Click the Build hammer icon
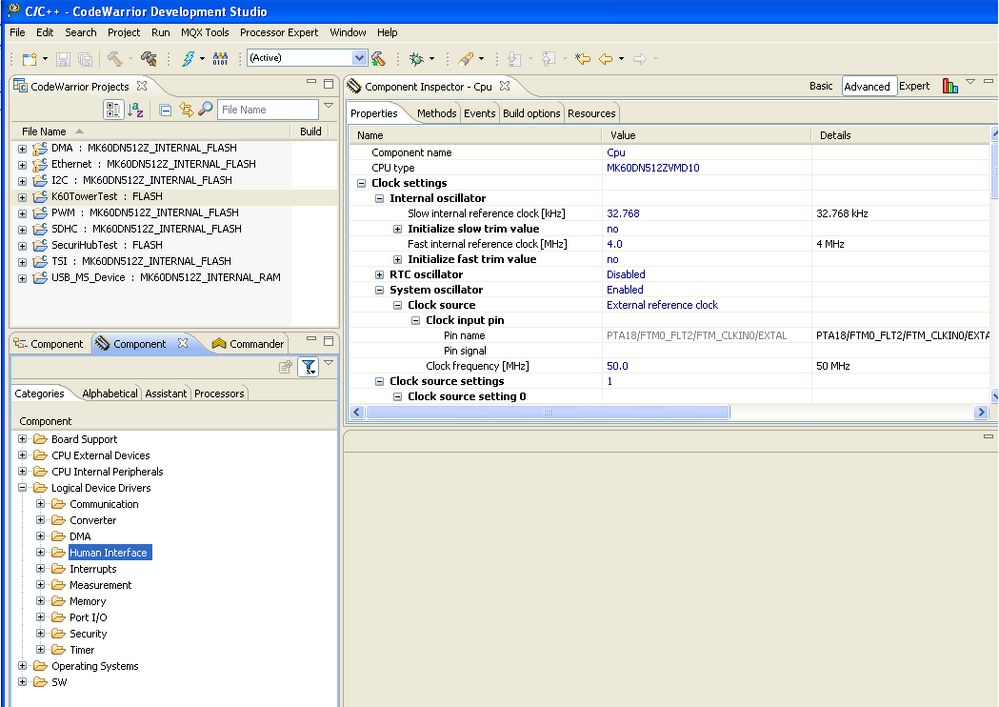Image resolution: width=999 pixels, height=707 pixels. 115,59
